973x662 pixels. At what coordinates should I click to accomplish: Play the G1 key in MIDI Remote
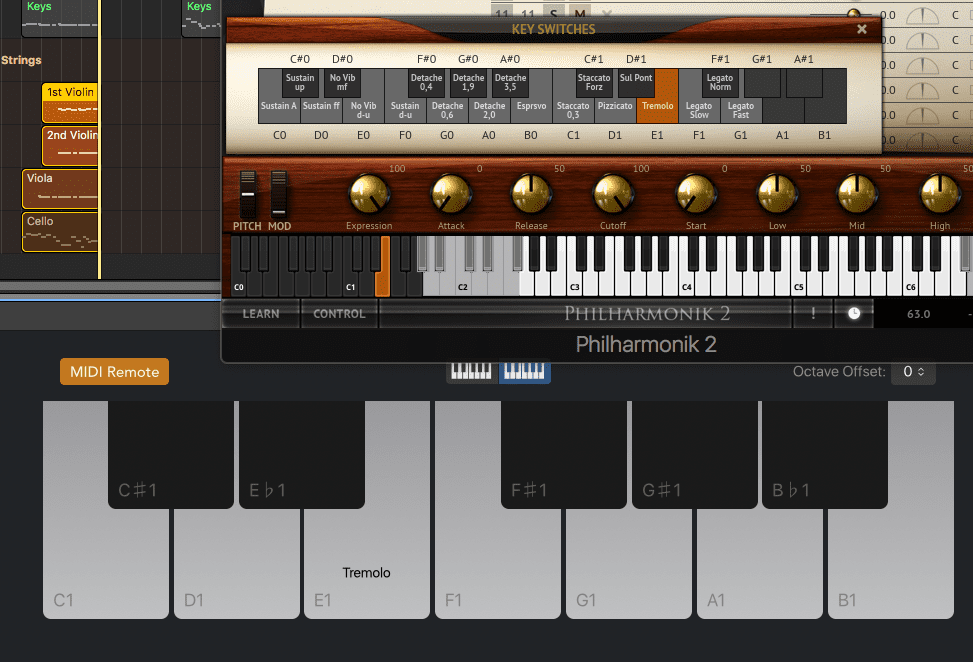(629, 565)
